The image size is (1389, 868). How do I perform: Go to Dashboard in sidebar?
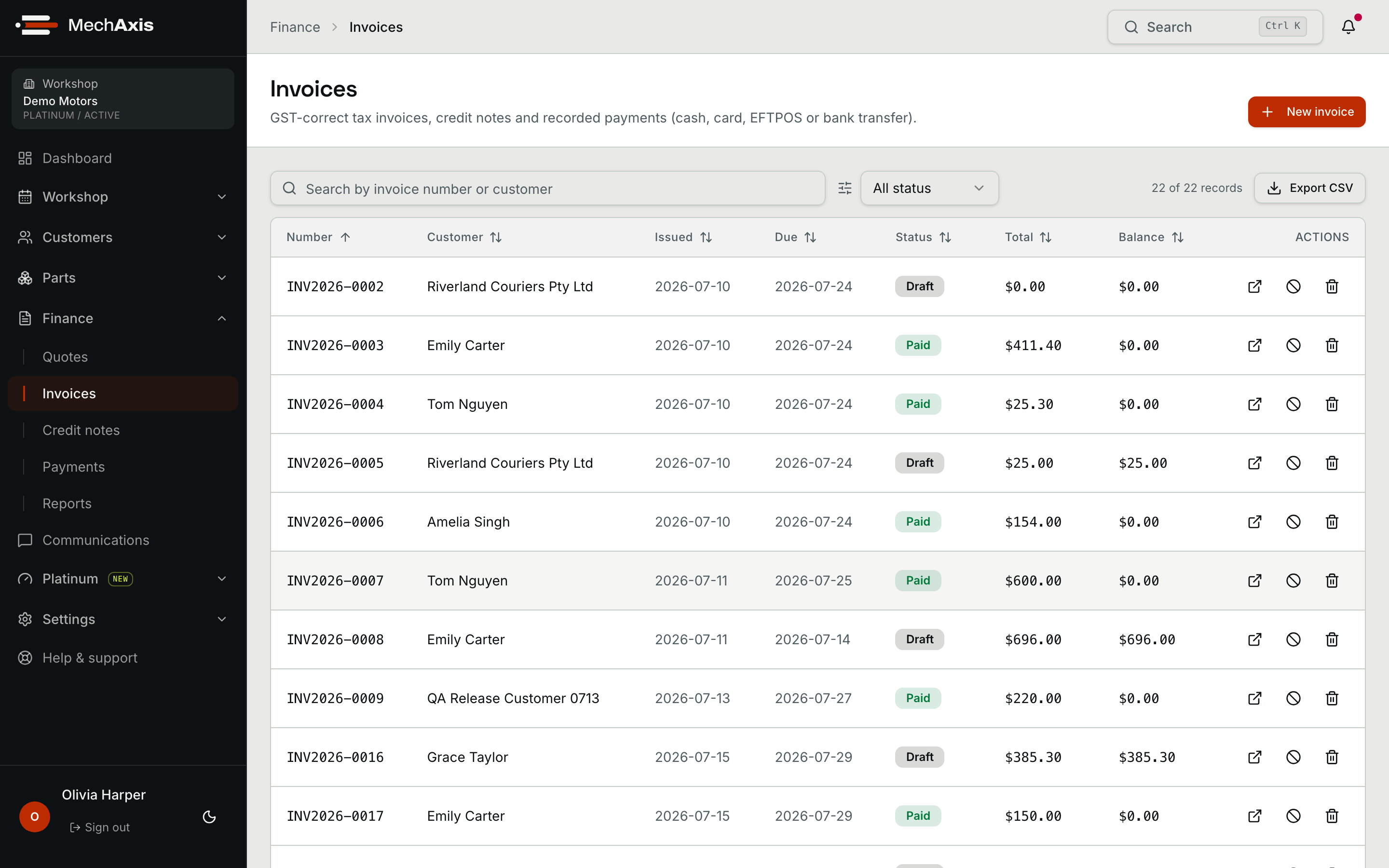[x=123, y=159]
